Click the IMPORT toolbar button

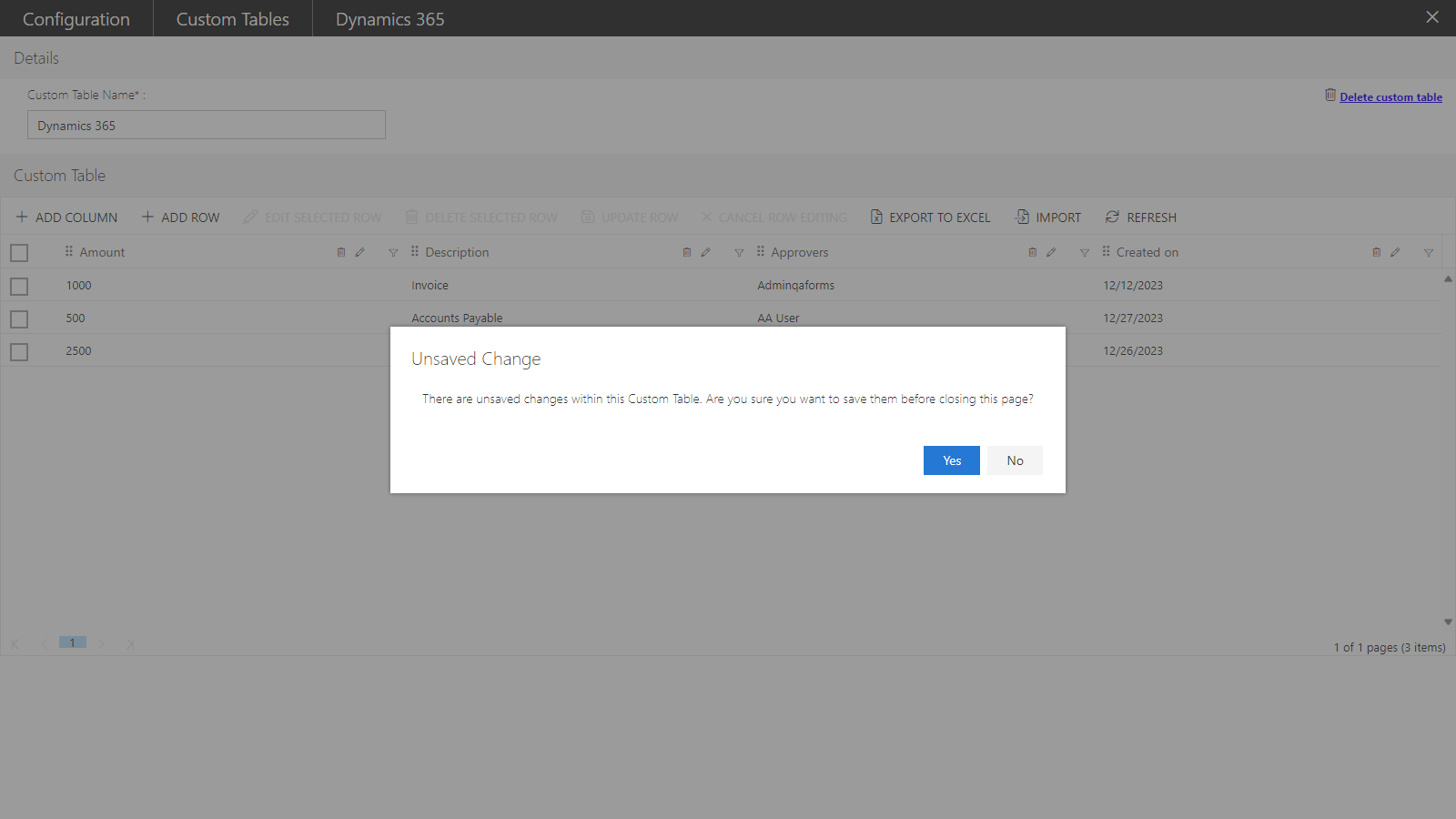1048,217
